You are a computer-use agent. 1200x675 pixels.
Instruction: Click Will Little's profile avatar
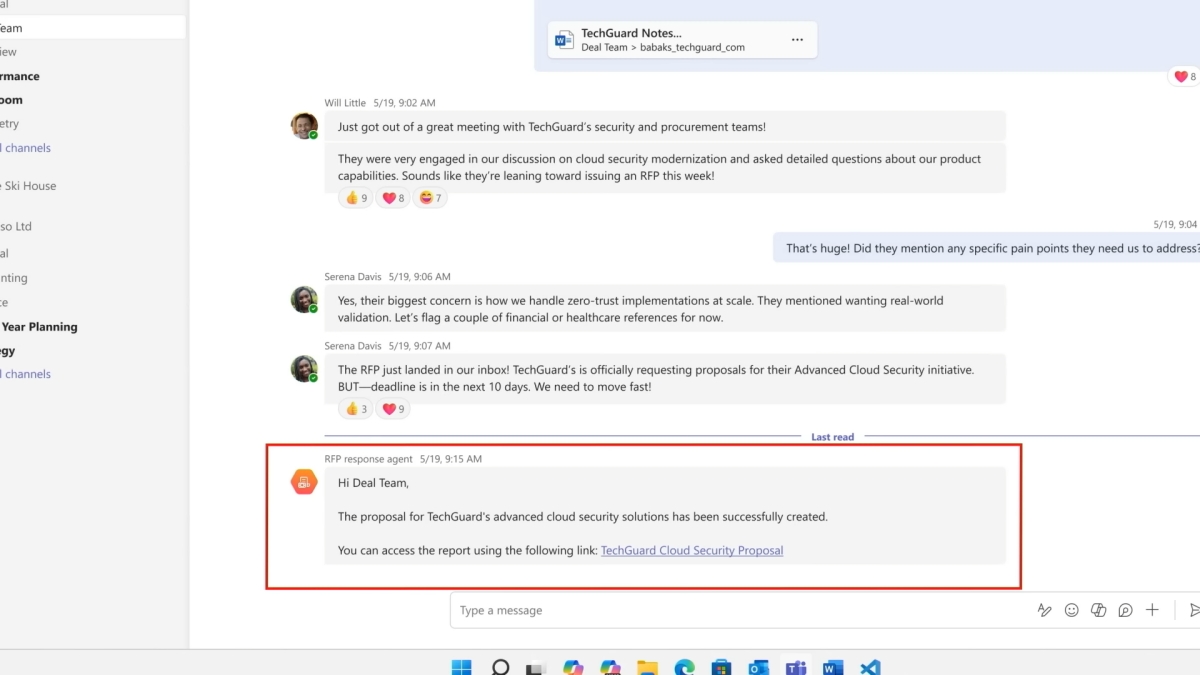[304, 126]
